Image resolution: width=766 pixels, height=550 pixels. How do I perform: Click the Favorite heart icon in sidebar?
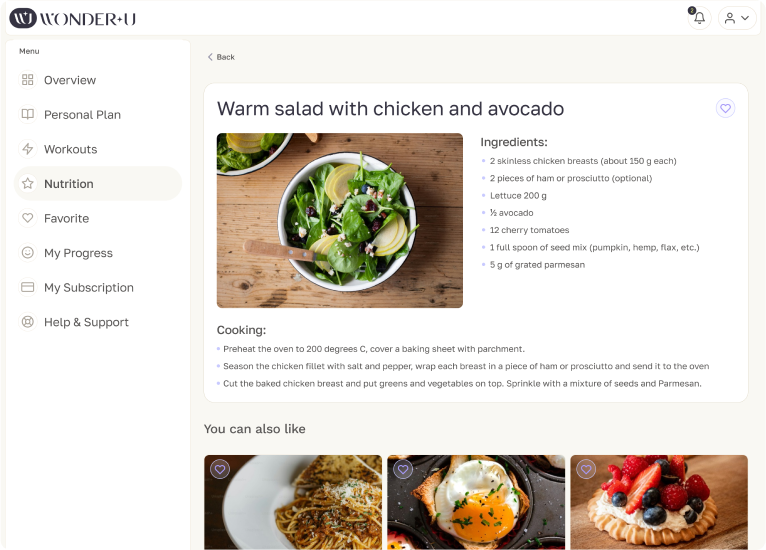[28, 218]
